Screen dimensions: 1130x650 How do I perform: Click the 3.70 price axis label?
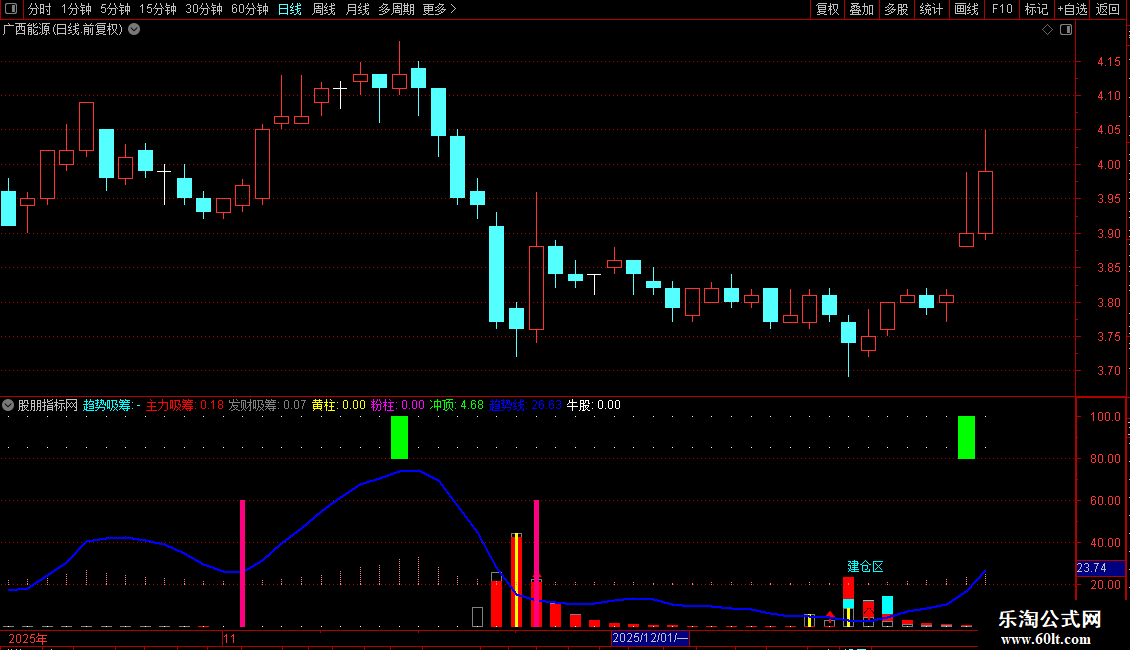pos(1108,371)
